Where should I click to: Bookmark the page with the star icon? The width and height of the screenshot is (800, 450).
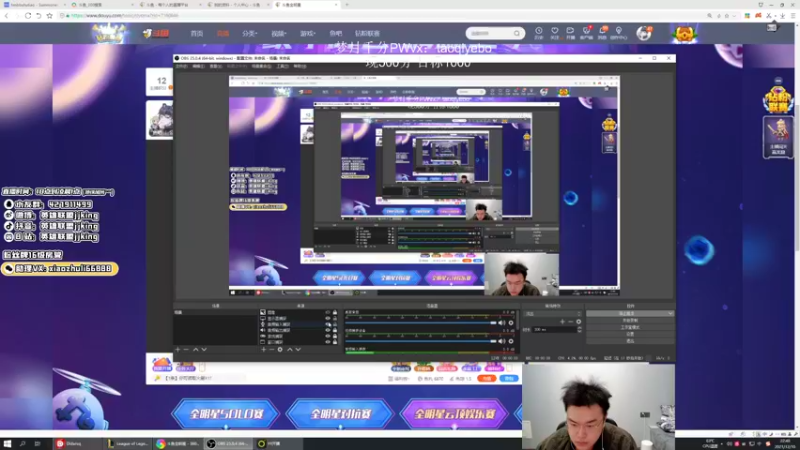(x=49, y=16)
